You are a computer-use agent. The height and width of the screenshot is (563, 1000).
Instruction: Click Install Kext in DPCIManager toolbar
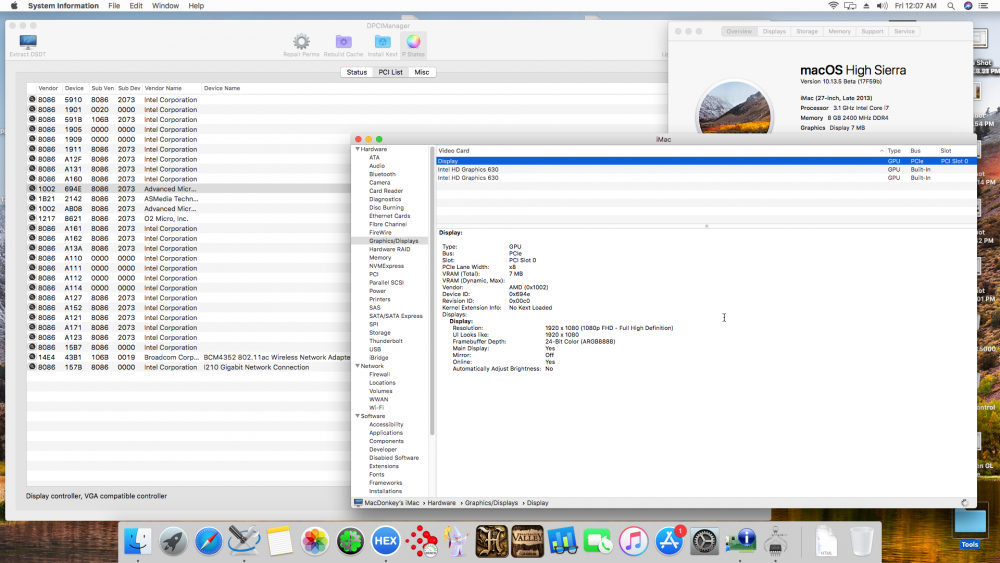(x=382, y=45)
